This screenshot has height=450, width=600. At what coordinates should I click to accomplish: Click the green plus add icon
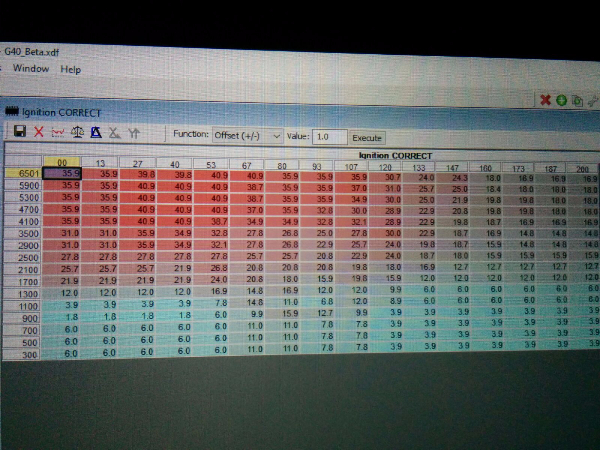tap(562, 100)
